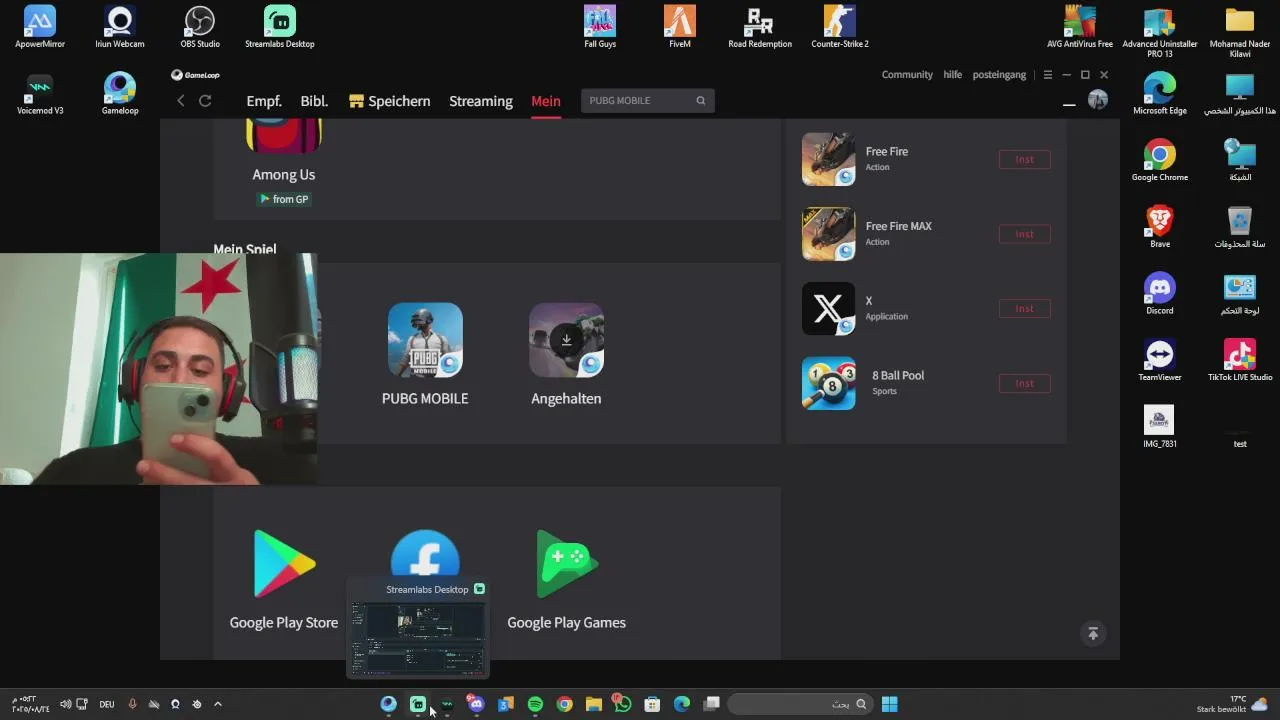Viewport: 1280px width, 720px height.
Task: Open the Gameloop hamburger menu
Action: [x=1047, y=75]
